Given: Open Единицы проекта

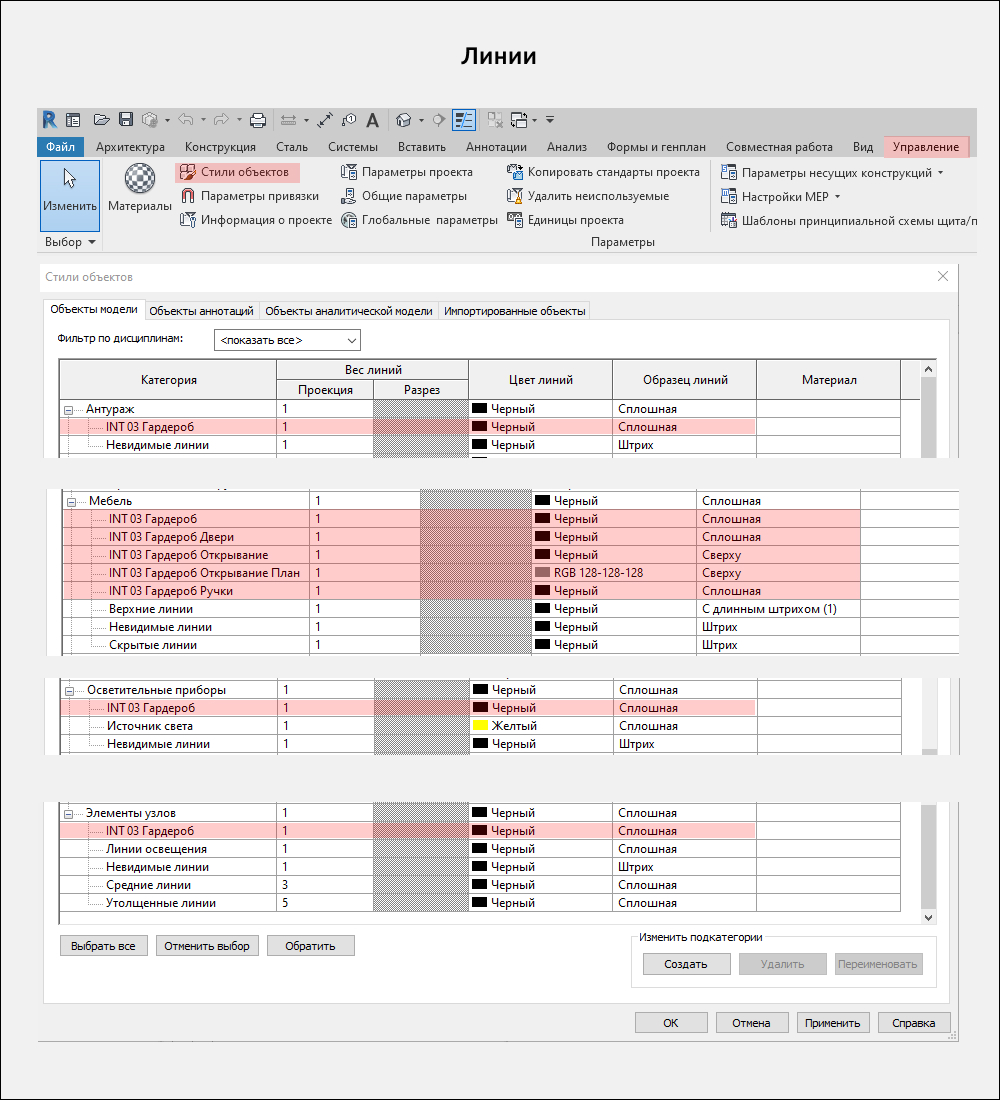Looking at the screenshot, I should pos(566,220).
